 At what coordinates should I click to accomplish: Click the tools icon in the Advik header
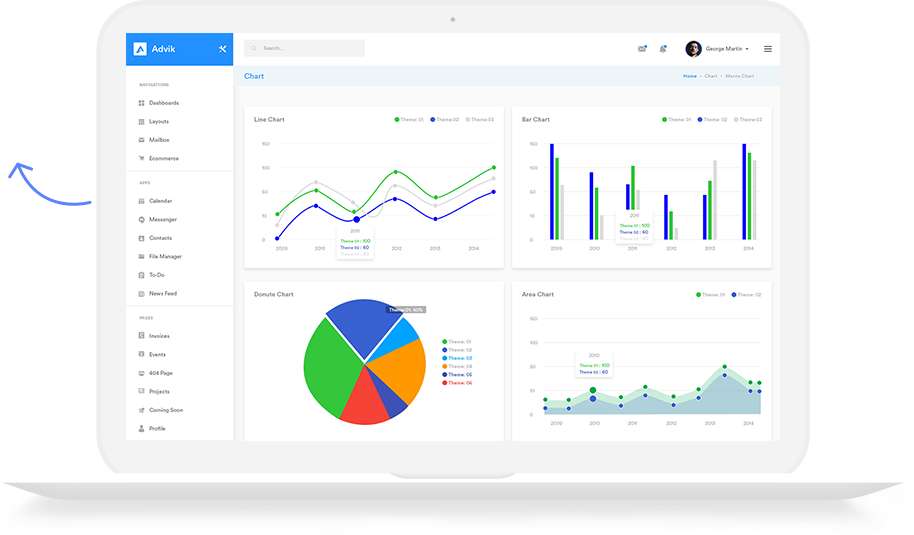[x=222, y=49]
